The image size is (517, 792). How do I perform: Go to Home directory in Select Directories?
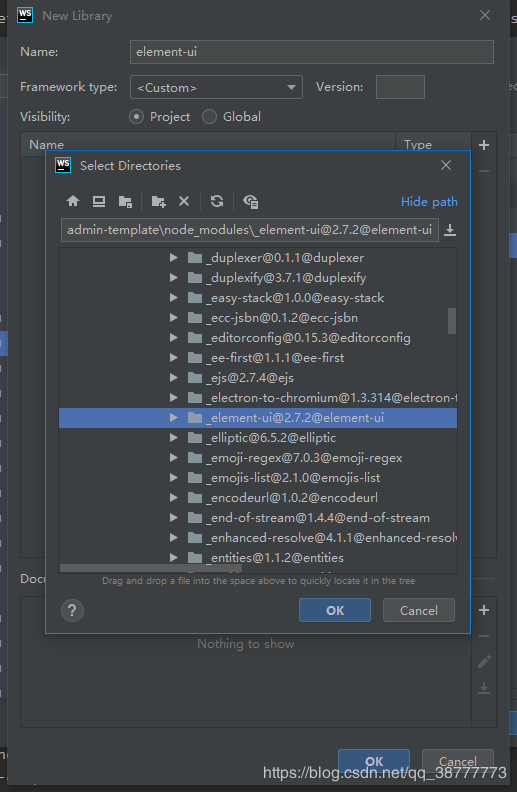pyautogui.click(x=73, y=201)
